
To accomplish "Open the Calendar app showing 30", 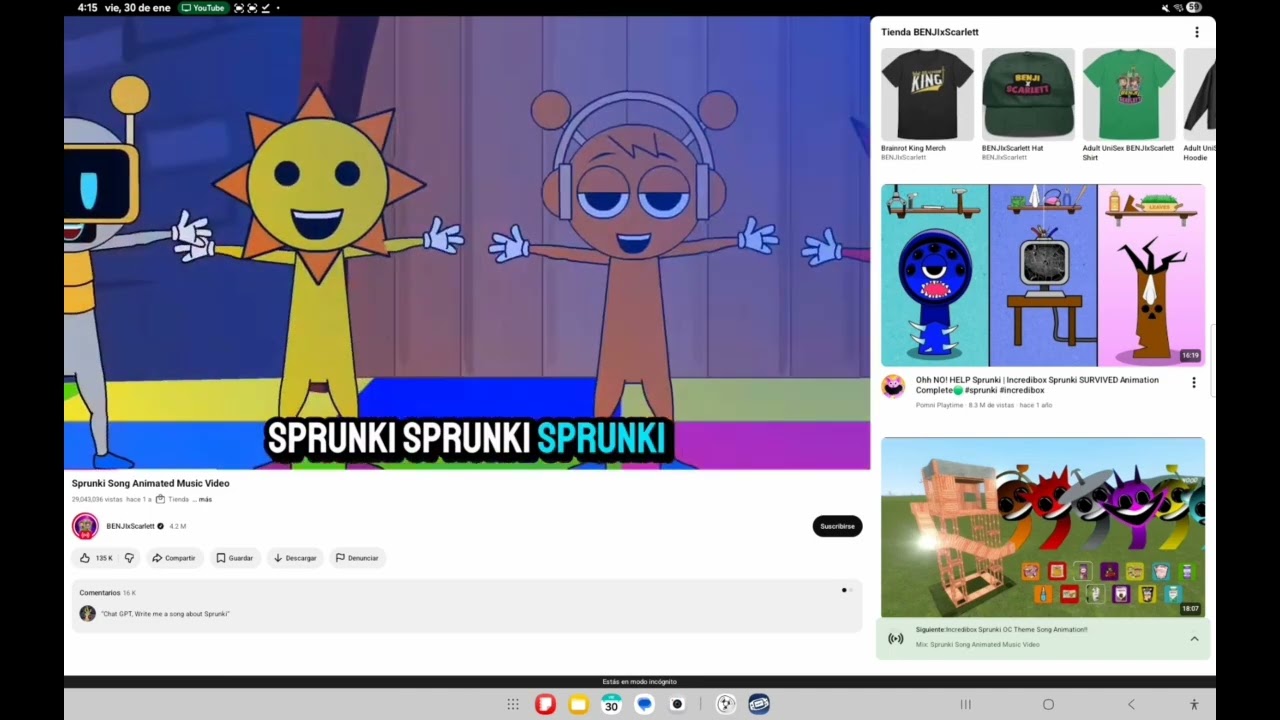I will [x=611, y=704].
